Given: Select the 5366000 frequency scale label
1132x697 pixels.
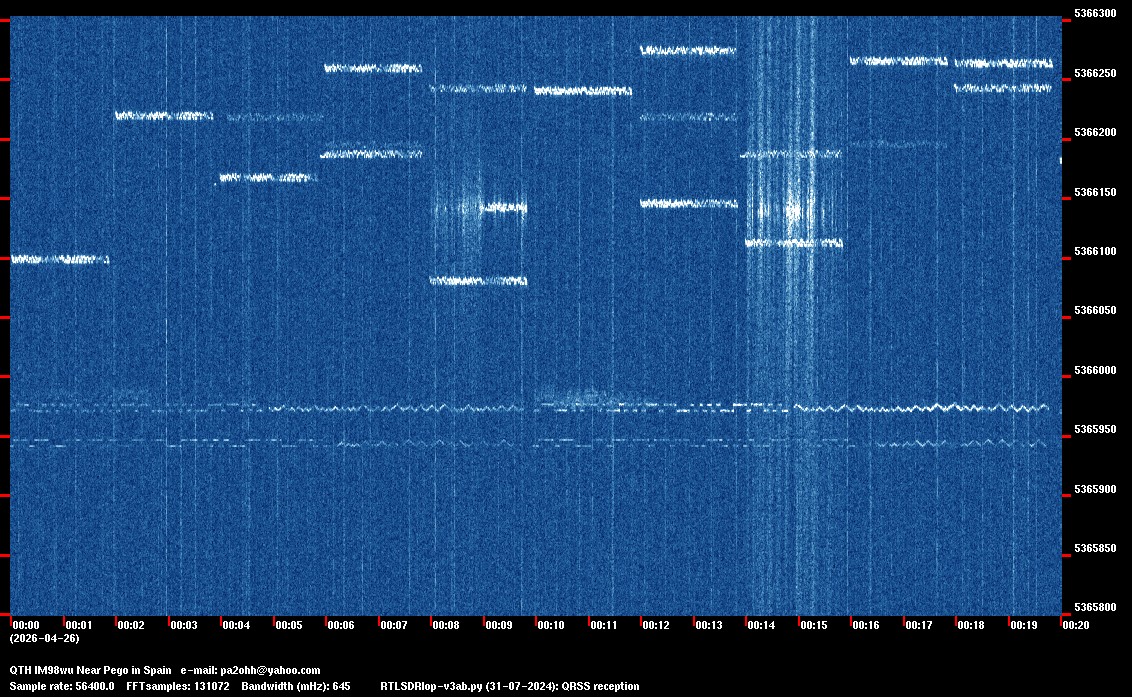Looking at the screenshot, I should (x=1094, y=371).
